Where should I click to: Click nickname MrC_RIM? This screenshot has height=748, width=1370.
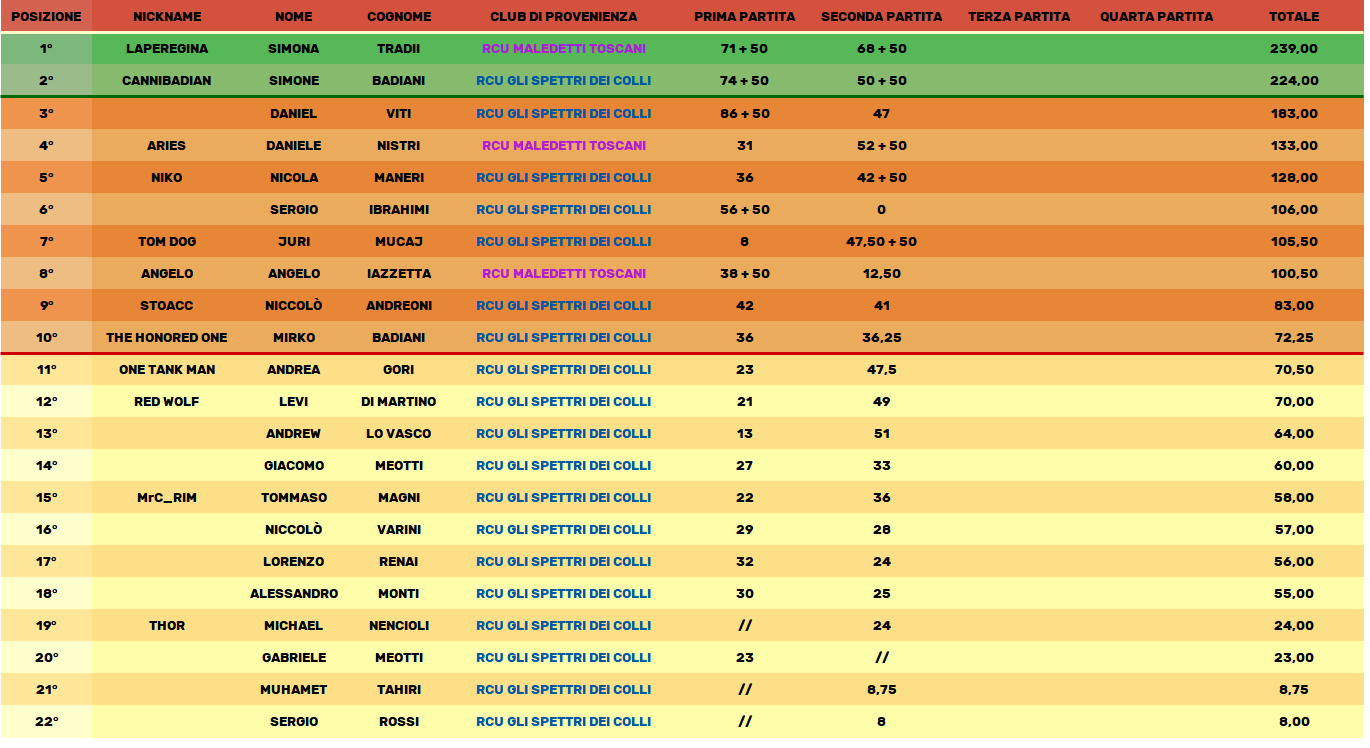pyautogui.click(x=167, y=498)
